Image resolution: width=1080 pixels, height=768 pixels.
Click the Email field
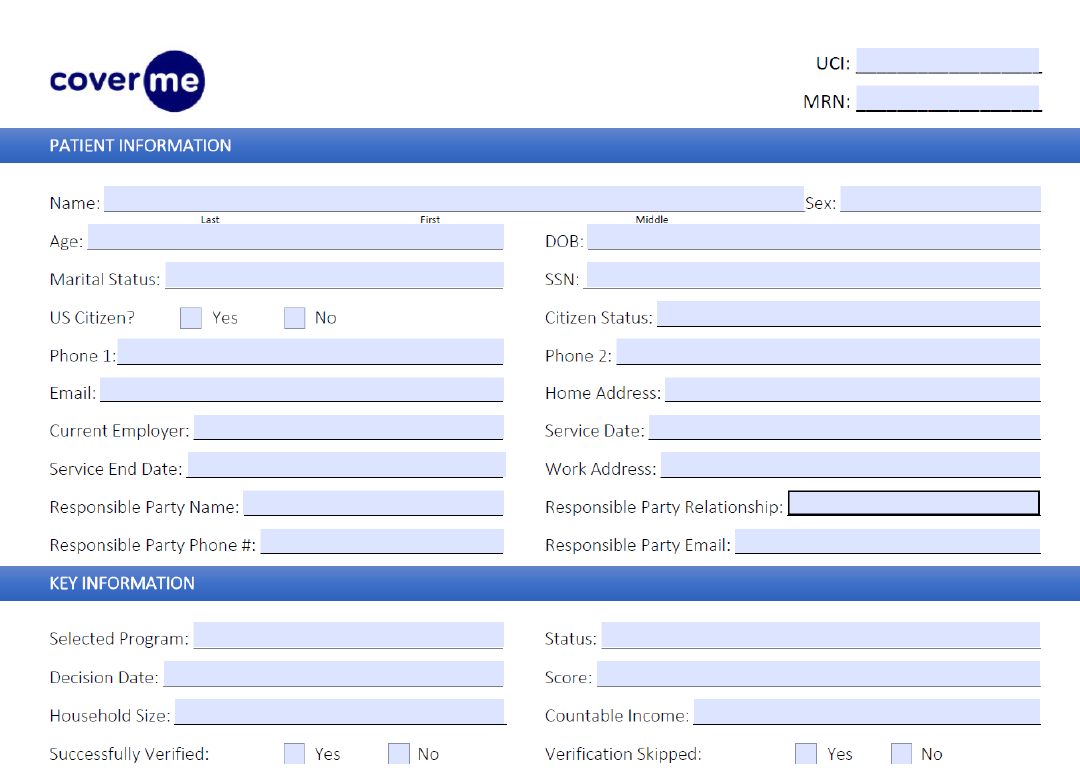click(x=301, y=390)
